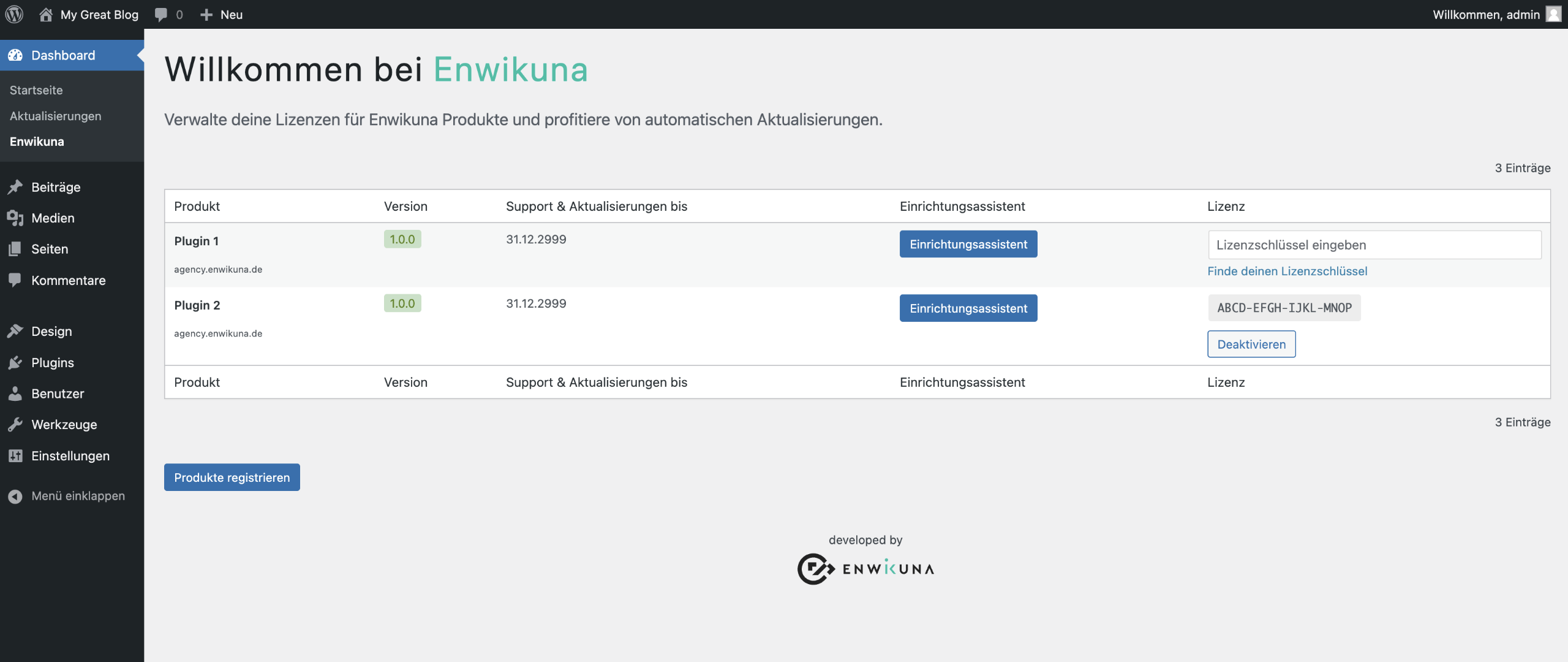Screen dimensions: 1568x662
Task: Click agency.enwikuna.de under Plugin 2
Action: click(218, 333)
